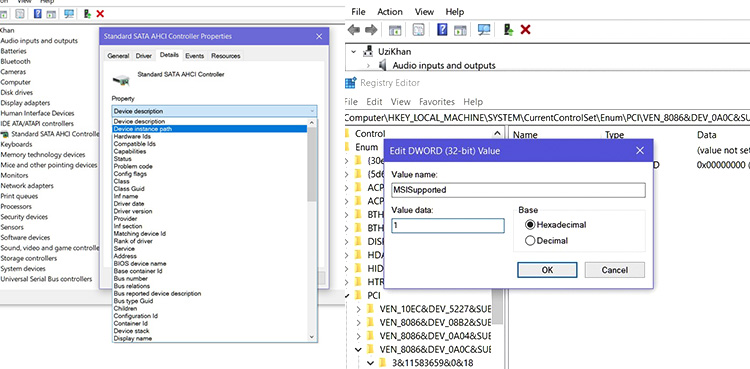
Task: Click Enable device icon in left toolbar
Action: pyautogui.click(x=87, y=14)
